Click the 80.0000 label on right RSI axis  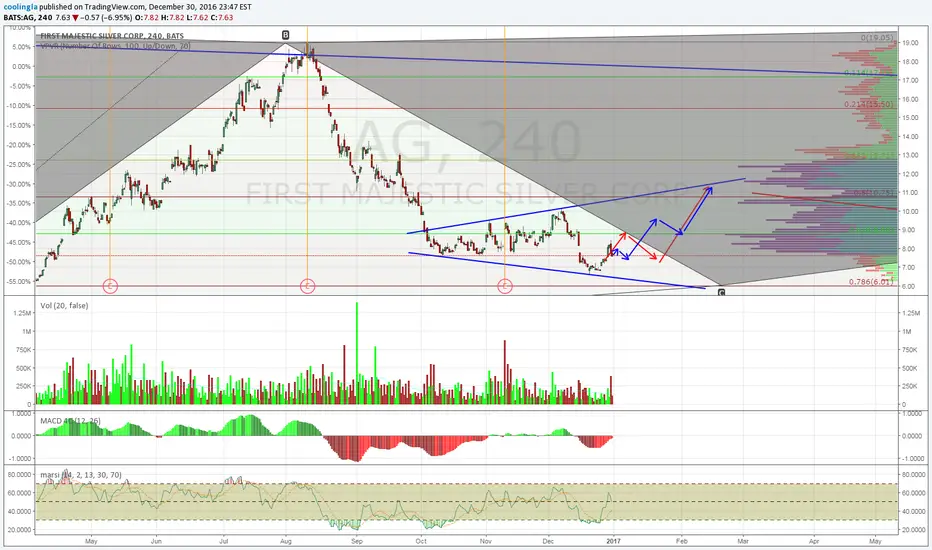(x=914, y=474)
